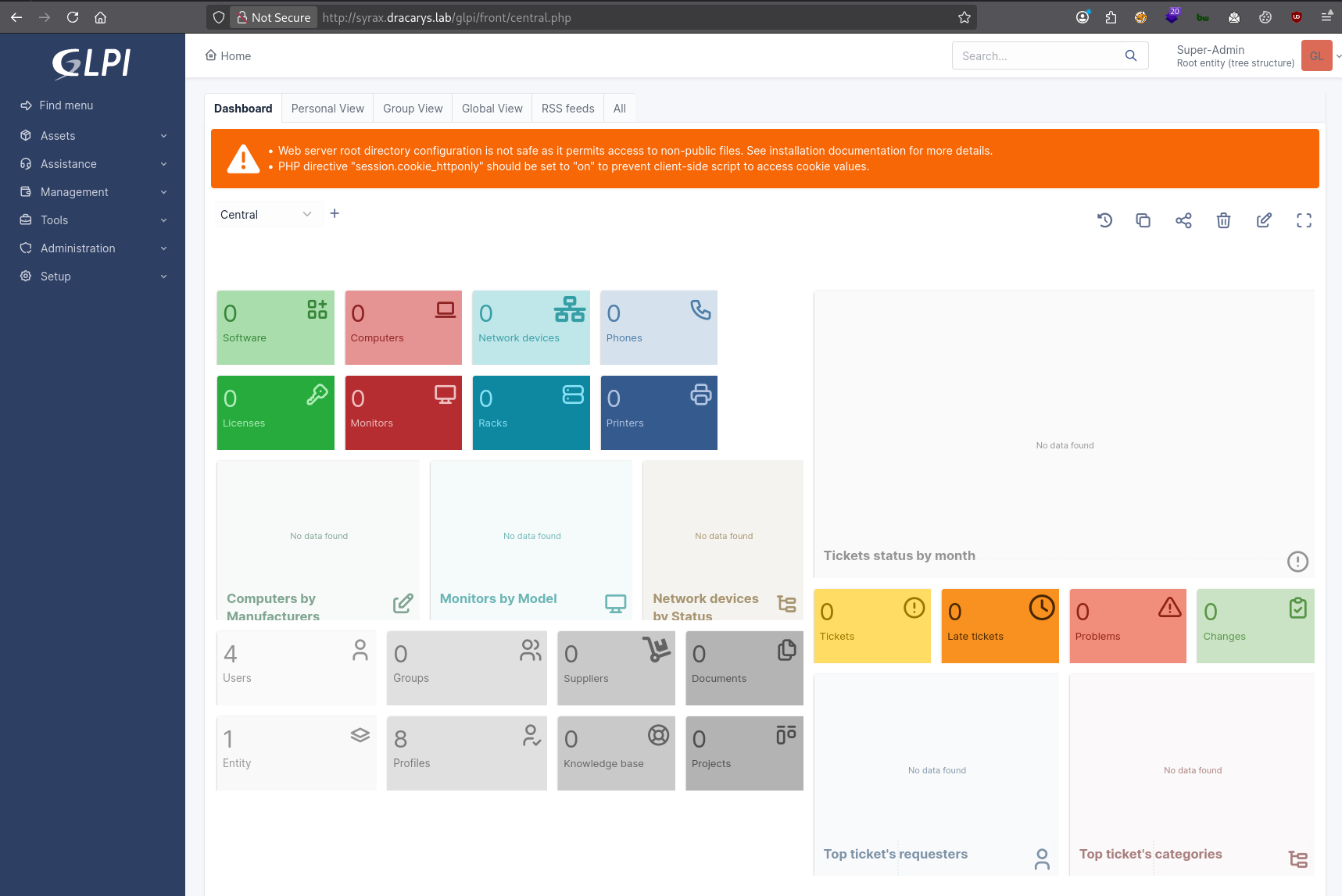The height and width of the screenshot is (896, 1342).
Task: Click the Top ticket's requesters widget
Action: [936, 774]
